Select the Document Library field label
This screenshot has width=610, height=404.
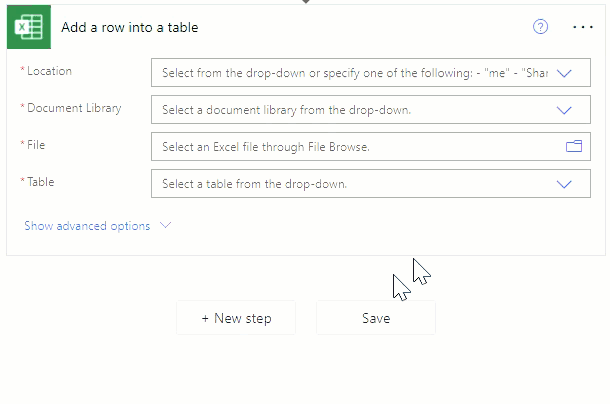[x=74, y=108]
